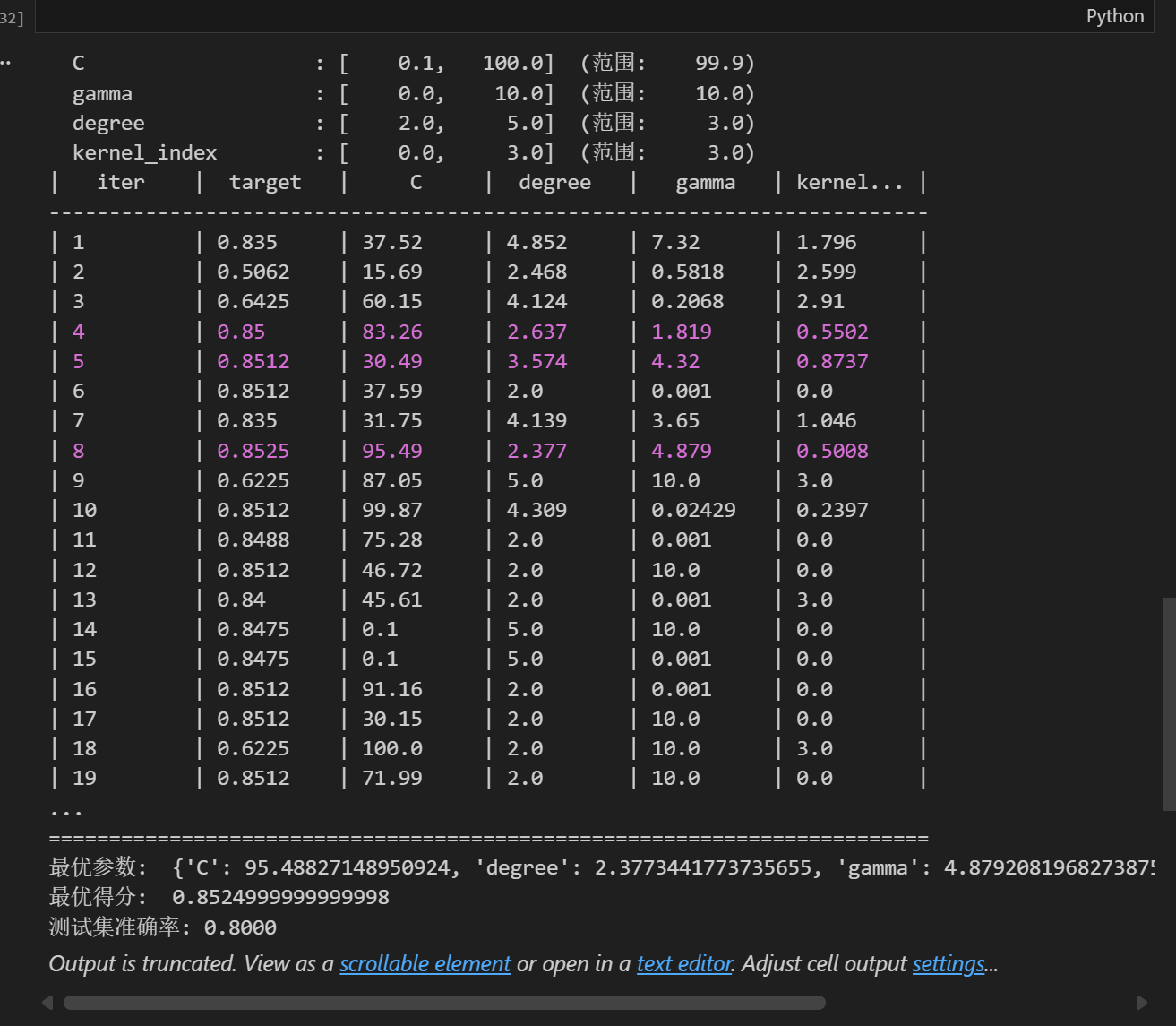
Task: Click gamma value 7.32
Action: [x=675, y=243]
